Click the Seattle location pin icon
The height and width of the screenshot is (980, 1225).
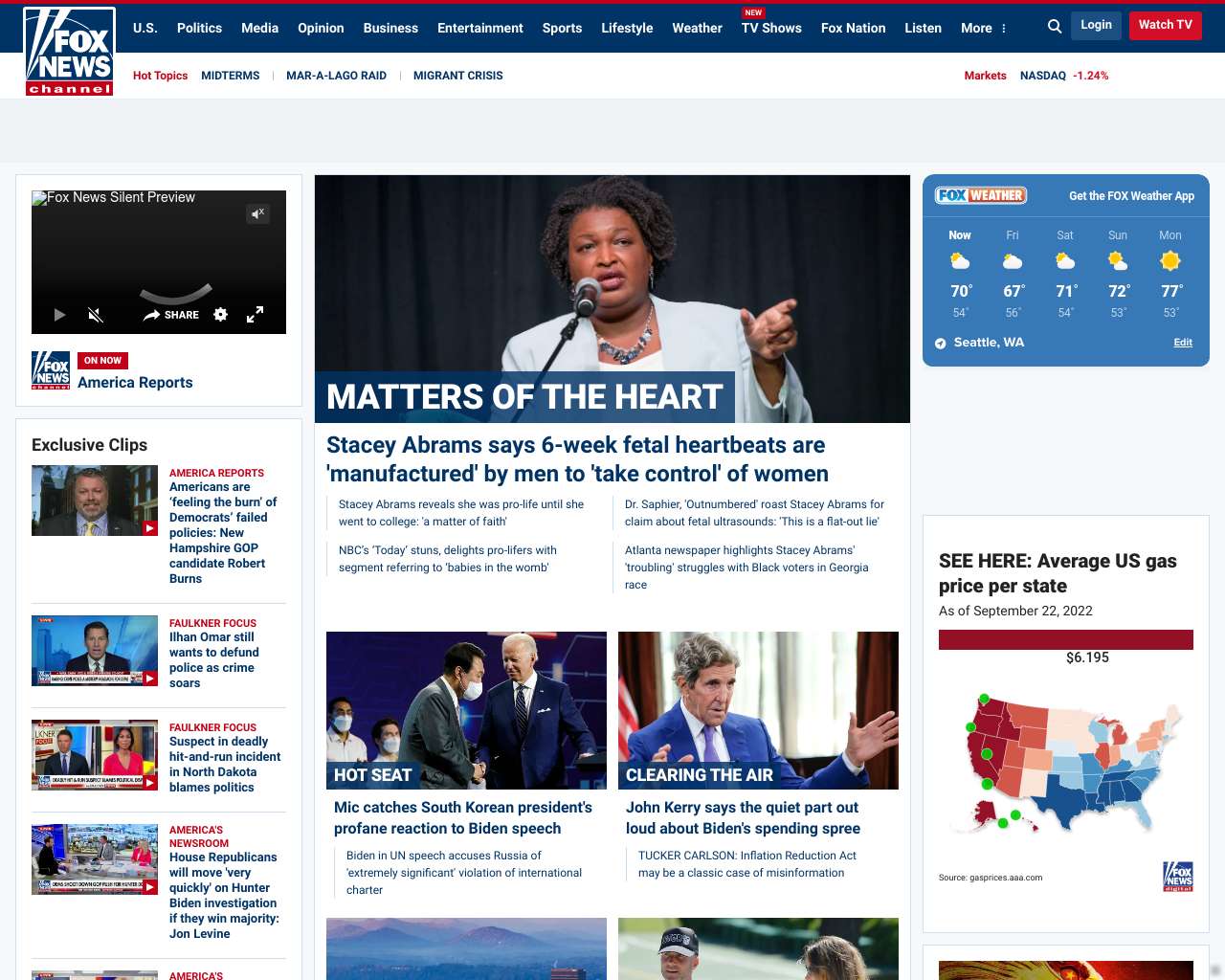[x=941, y=343]
